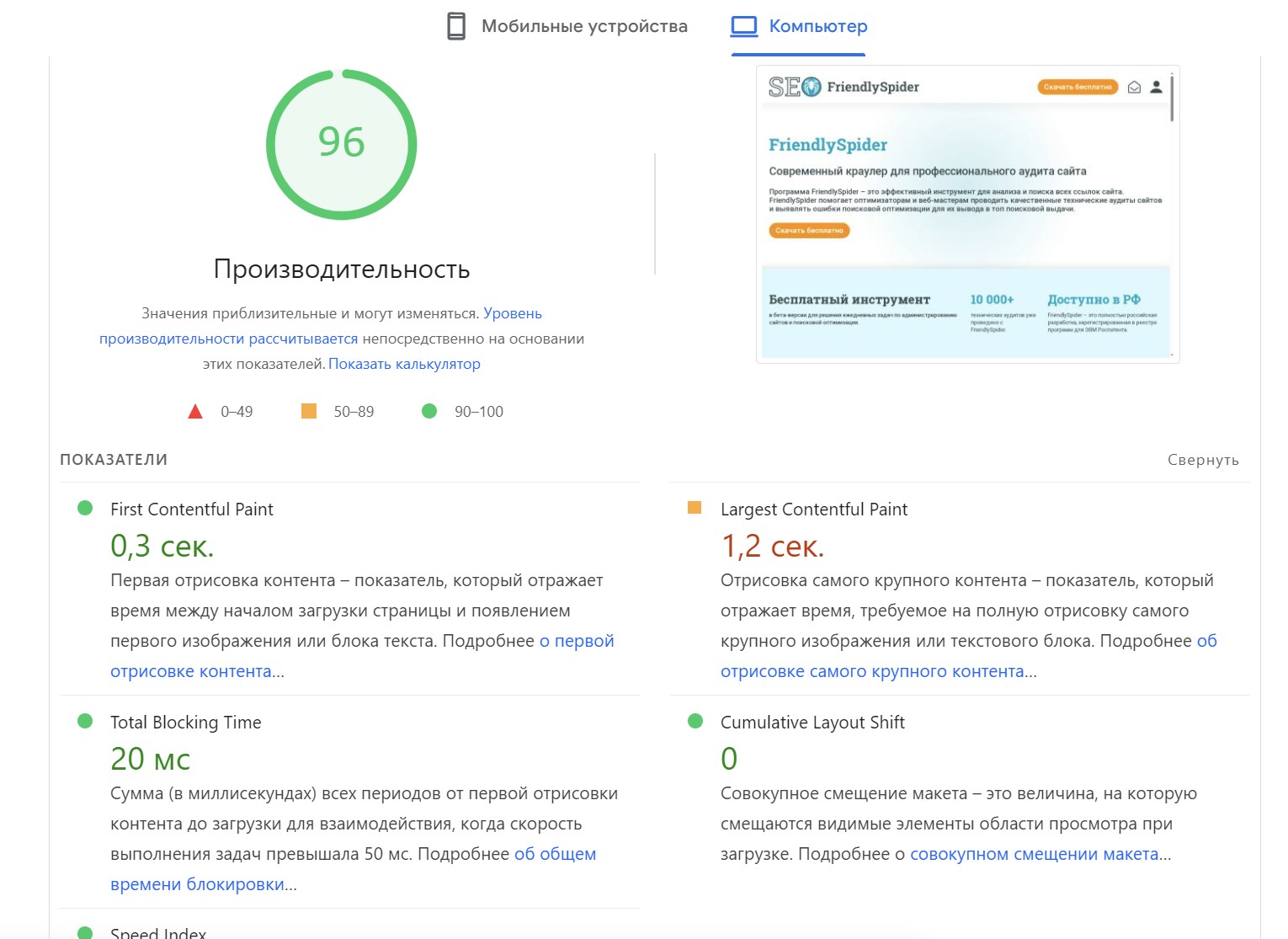Switch to the Мобильные устройства tab
This screenshot has width=1288, height=939.
tap(583, 26)
